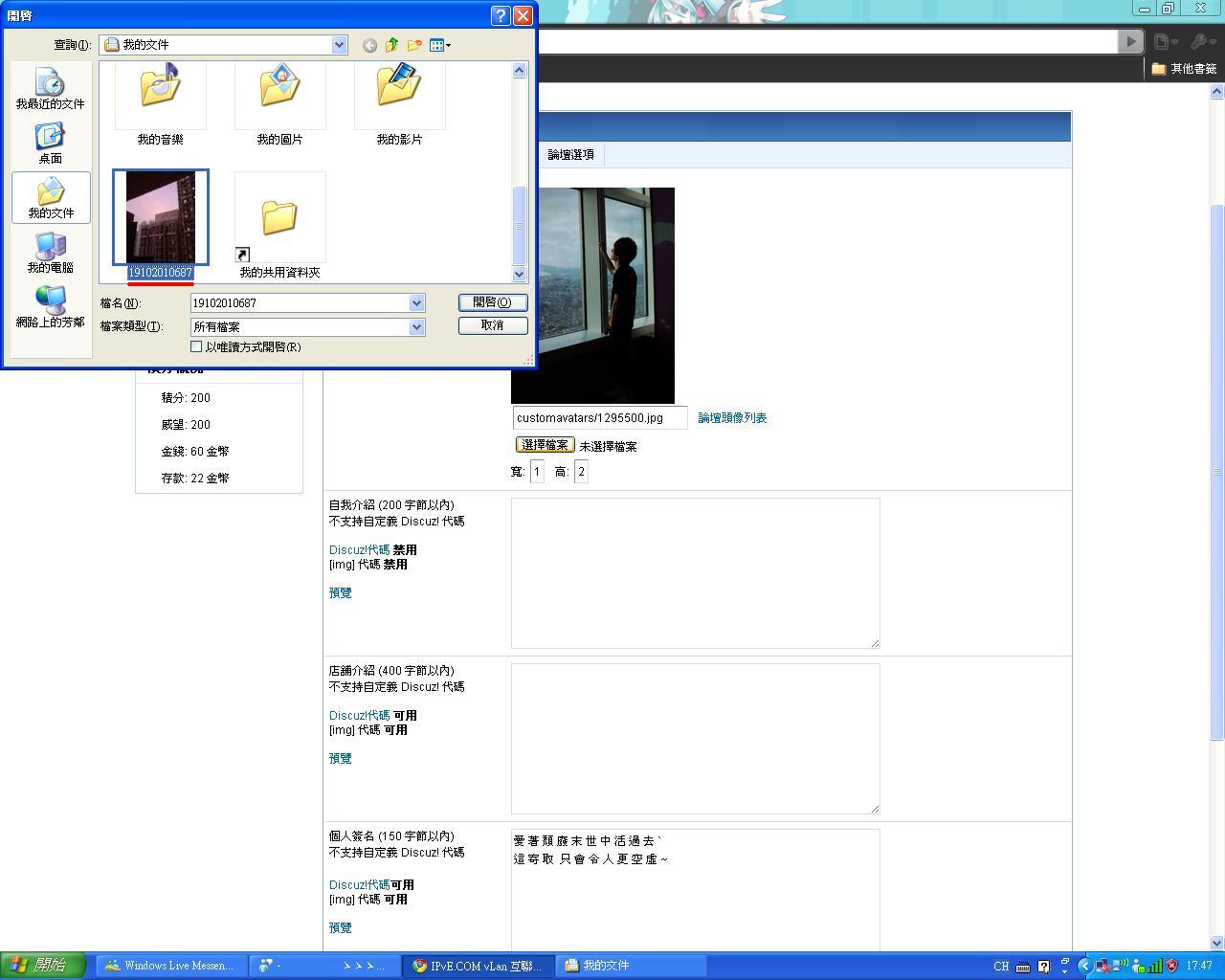Open the 其他書籤 bookmarks folder
Image resolution: width=1225 pixels, height=980 pixels.
coord(1184,69)
